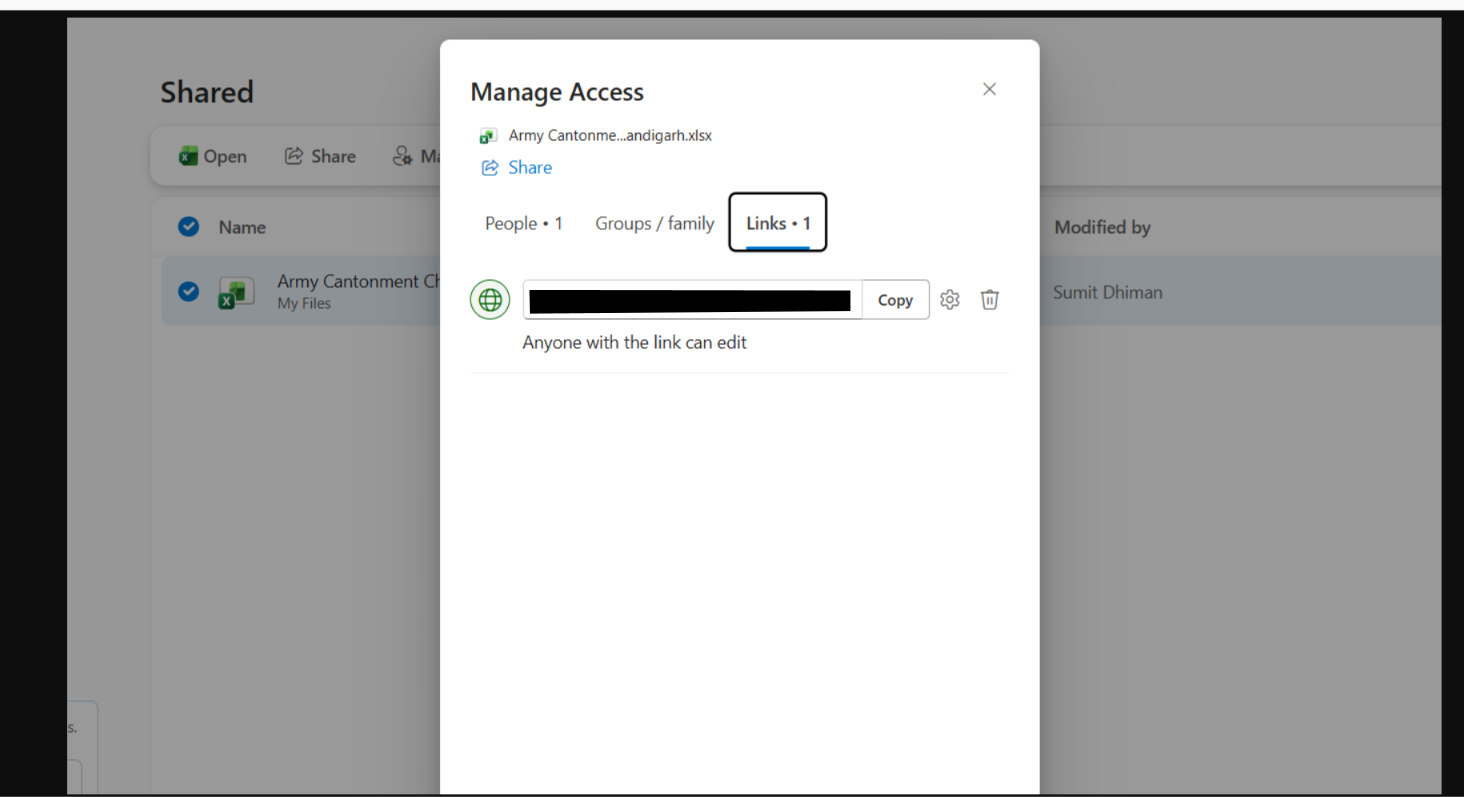Select the Links tab

(778, 223)
